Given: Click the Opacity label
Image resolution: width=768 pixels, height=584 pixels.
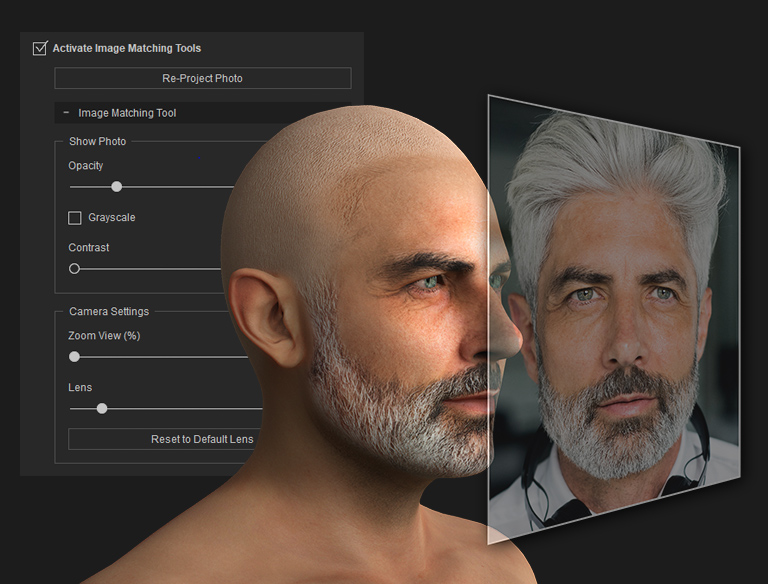Looking at the screenshot, I should tap(86, 166).
